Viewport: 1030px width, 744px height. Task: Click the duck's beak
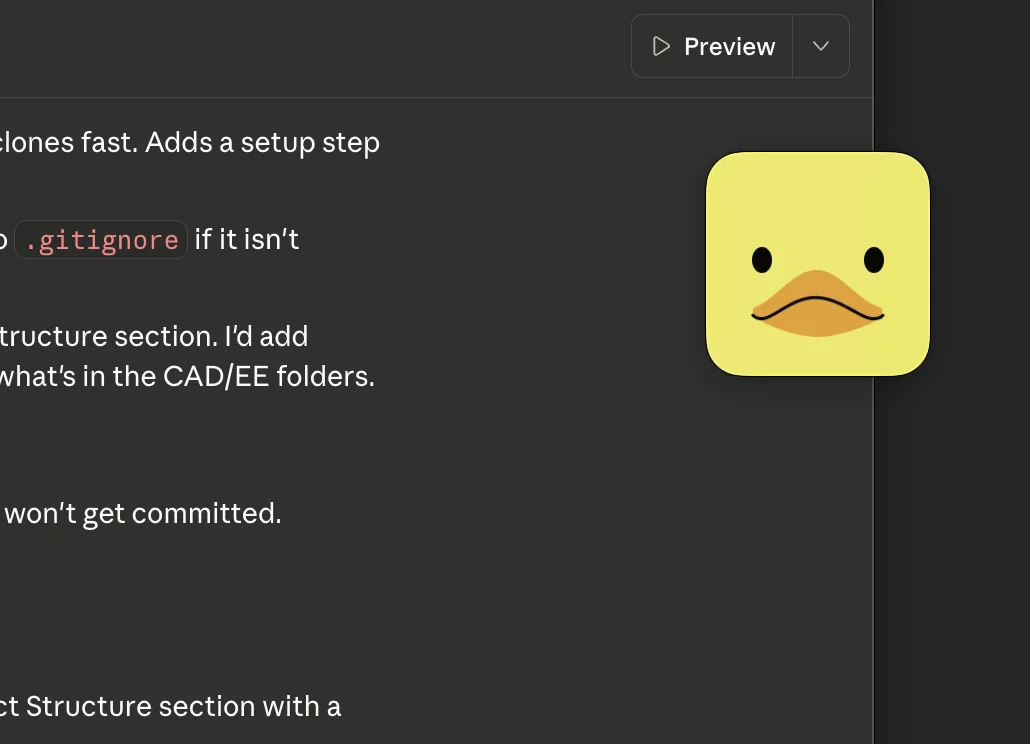tap(817, 302)
